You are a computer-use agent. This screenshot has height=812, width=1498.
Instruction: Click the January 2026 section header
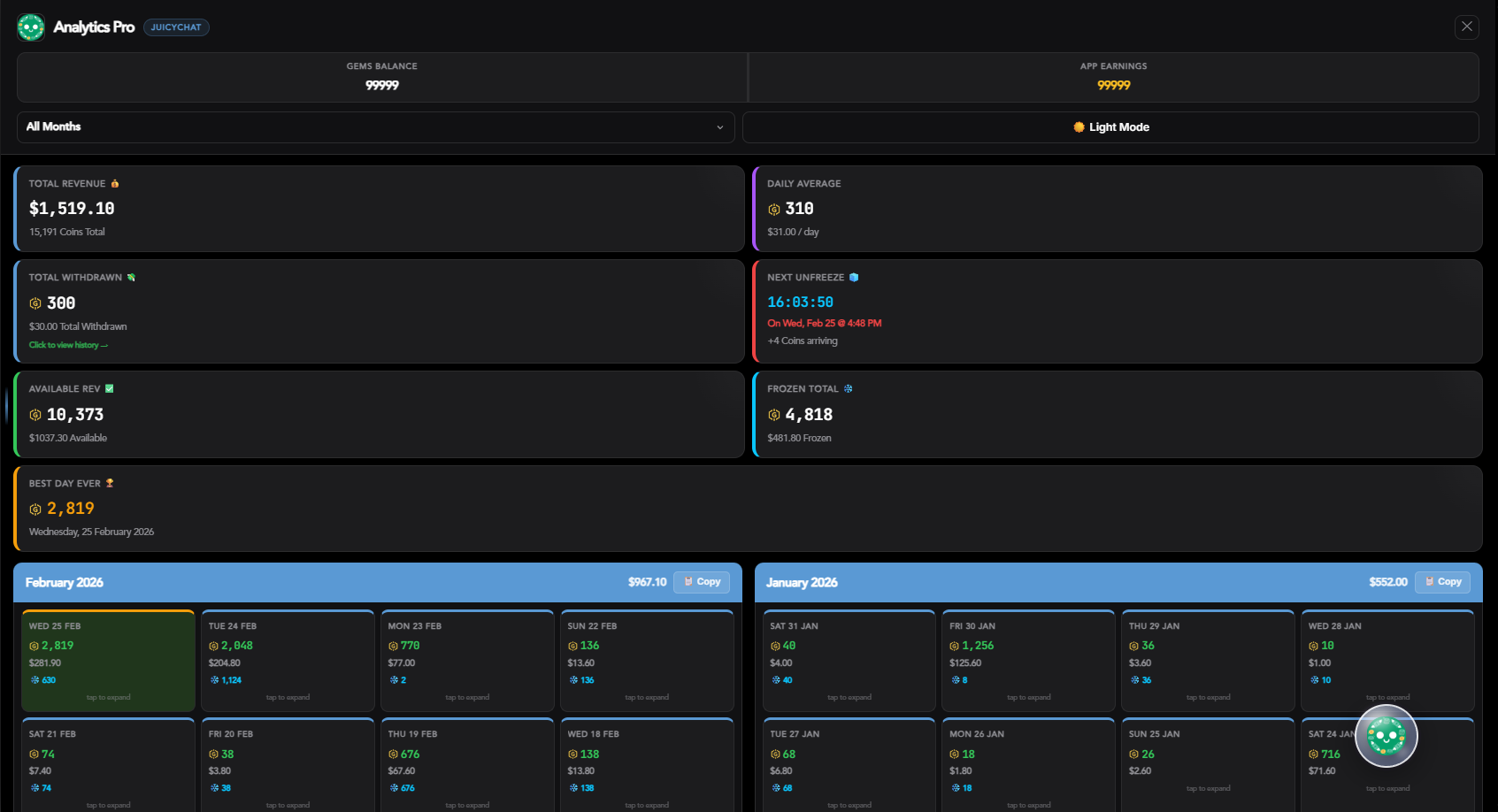[802, 583]
